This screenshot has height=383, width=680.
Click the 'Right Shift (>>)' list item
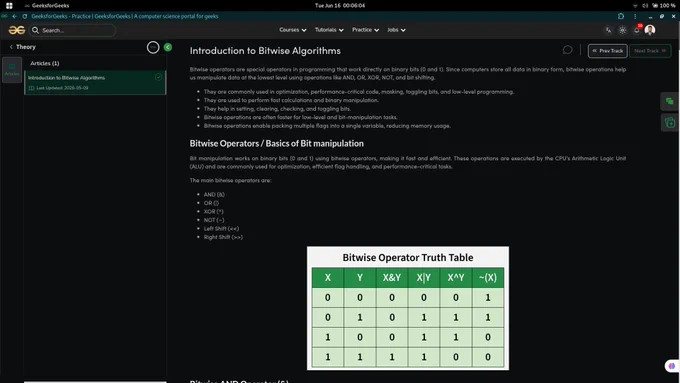coord(223,237)
